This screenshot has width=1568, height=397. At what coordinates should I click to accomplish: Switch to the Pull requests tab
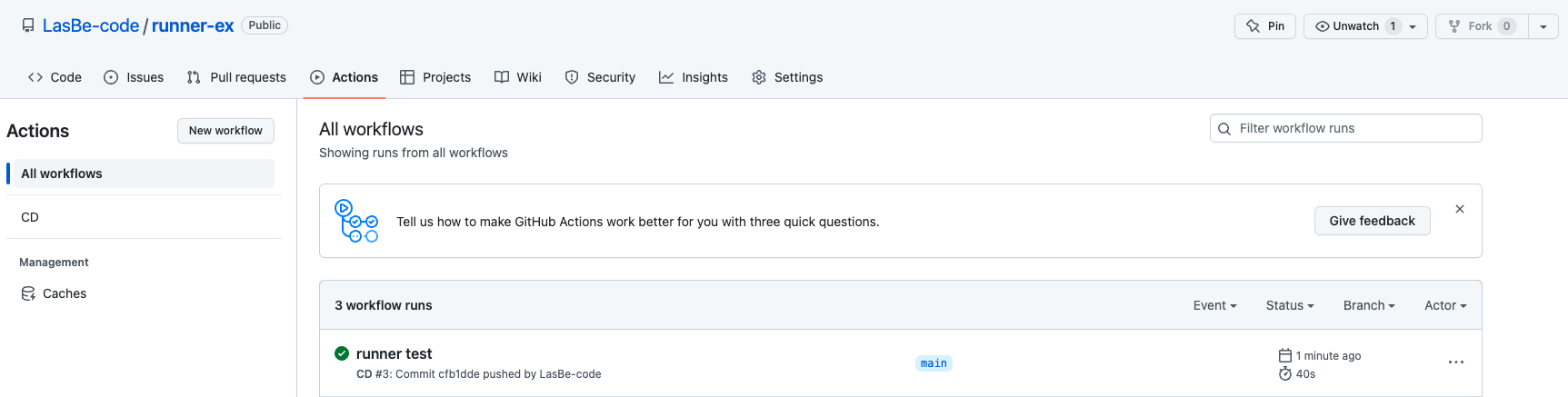point(236,77)
